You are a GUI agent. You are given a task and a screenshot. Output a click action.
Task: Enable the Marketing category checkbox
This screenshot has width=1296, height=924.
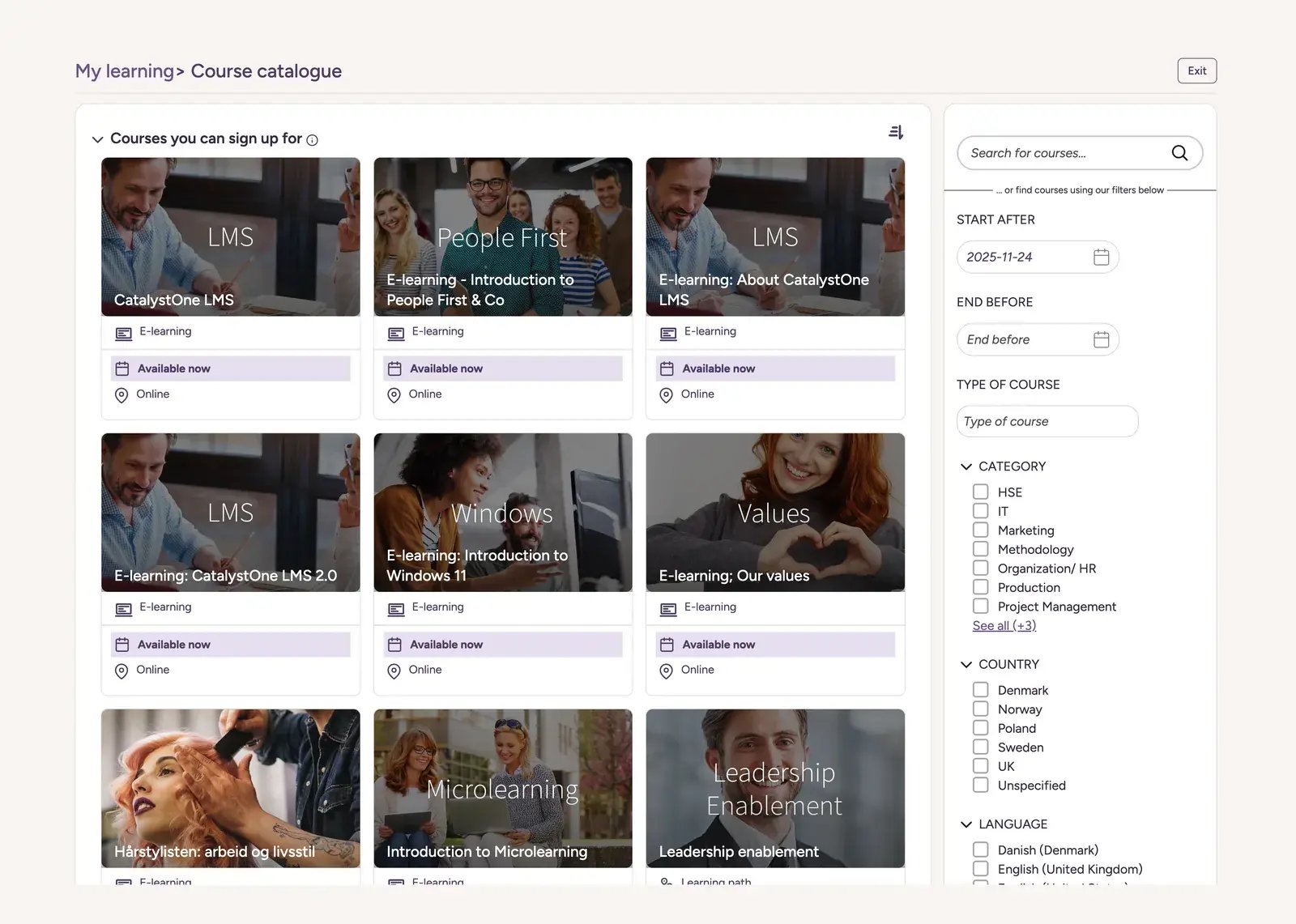(x=980, y=530)
